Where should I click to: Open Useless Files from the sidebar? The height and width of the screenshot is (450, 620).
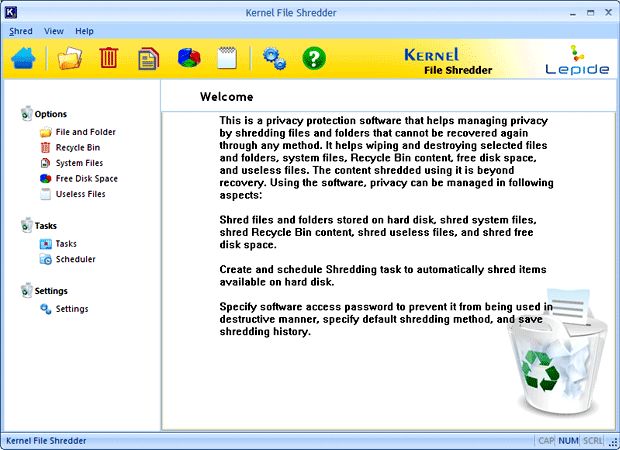tap(80, 194)
